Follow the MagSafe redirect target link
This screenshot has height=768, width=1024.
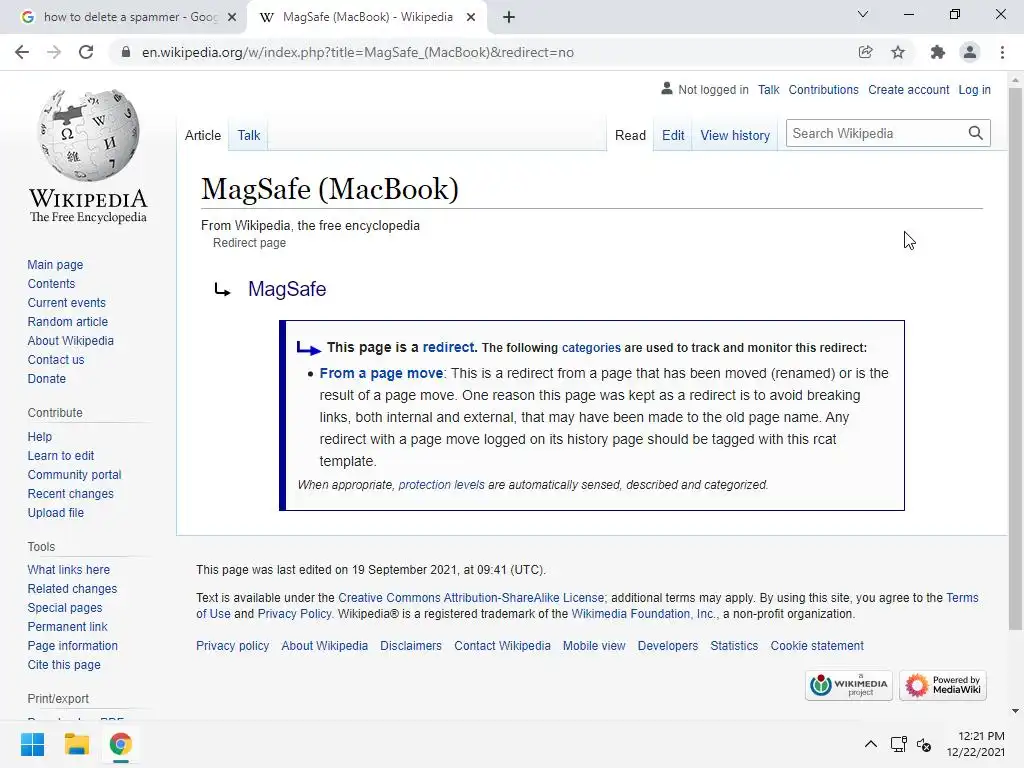(x=287, y=289)
